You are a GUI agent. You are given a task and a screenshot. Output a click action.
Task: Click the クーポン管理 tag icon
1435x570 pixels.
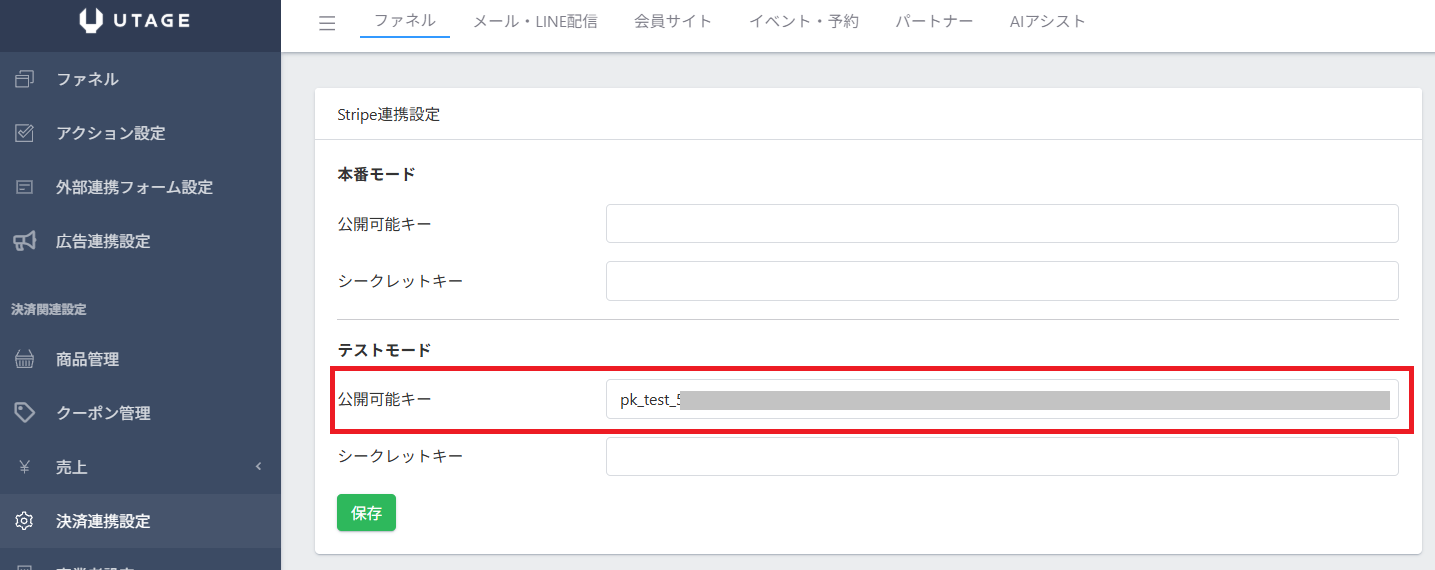pos(25,413)
